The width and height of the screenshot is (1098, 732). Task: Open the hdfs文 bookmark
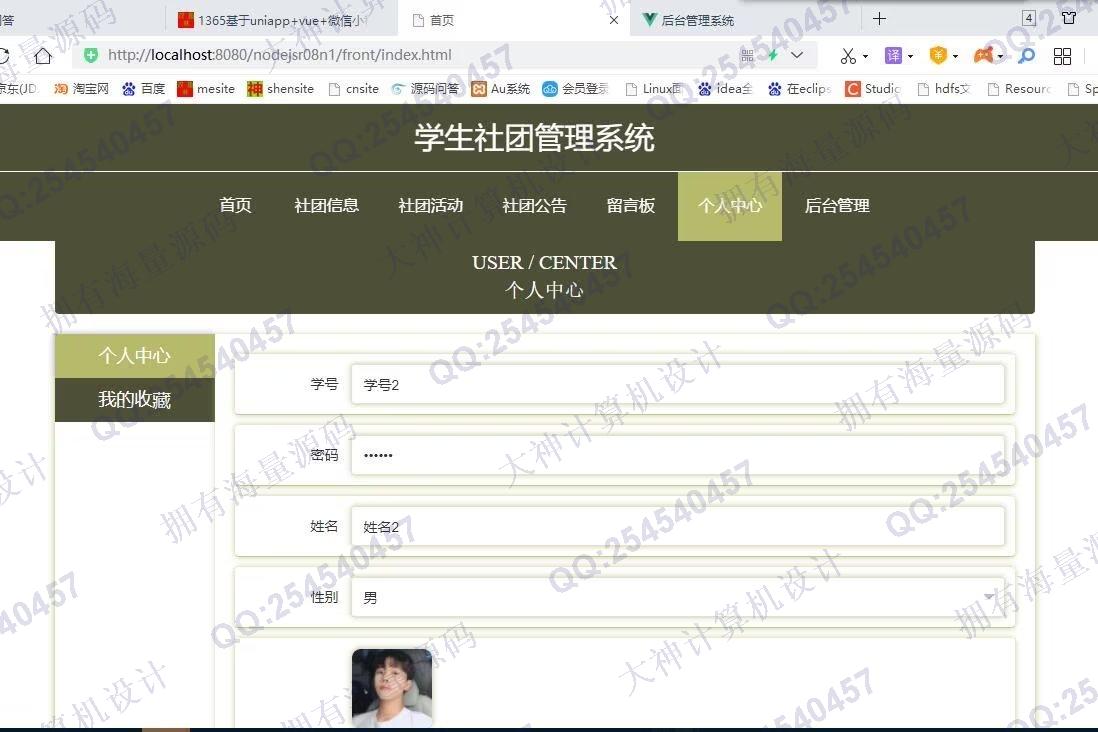pos(944,89)
